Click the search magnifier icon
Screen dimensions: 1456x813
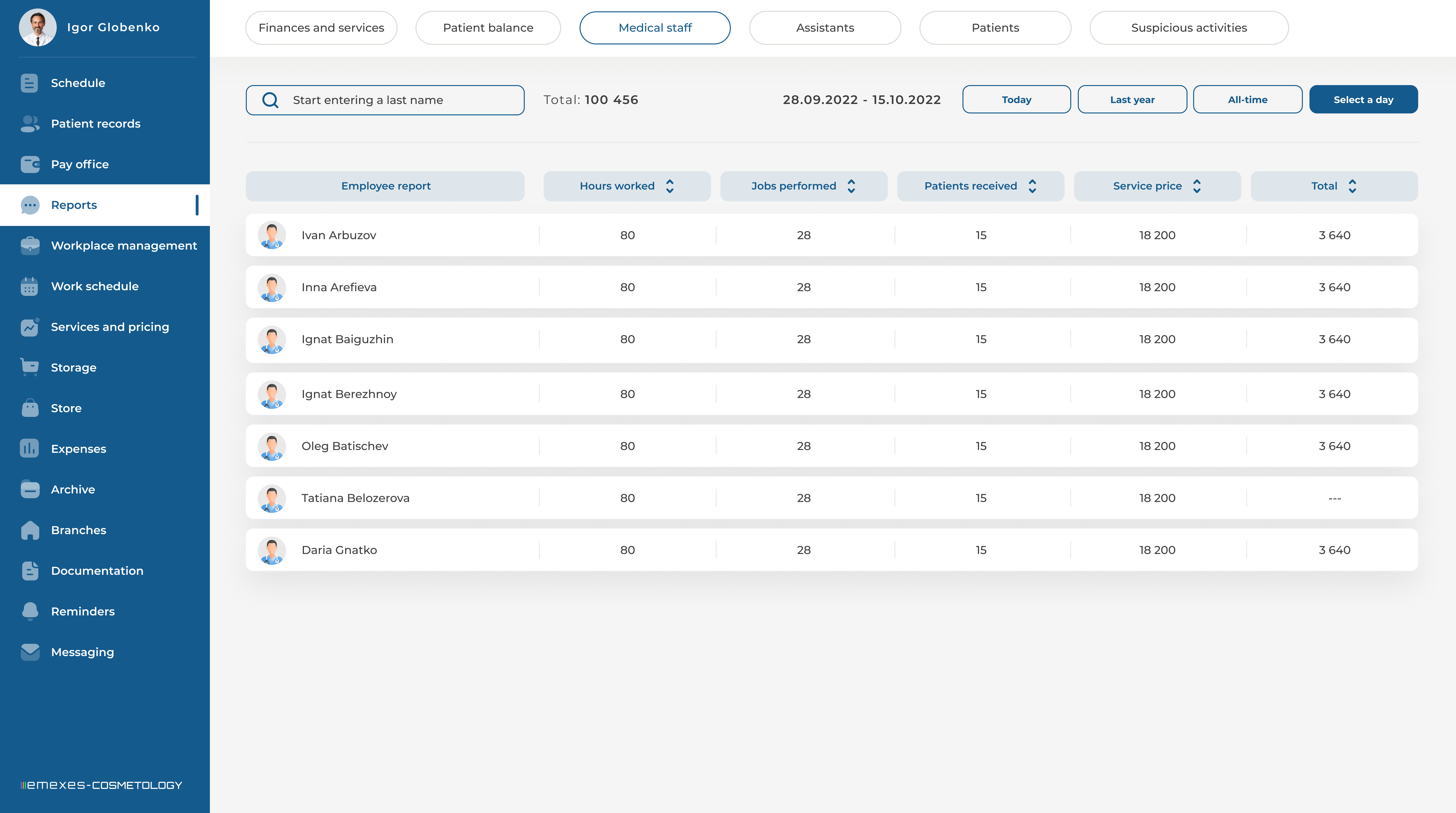[270, 100]
